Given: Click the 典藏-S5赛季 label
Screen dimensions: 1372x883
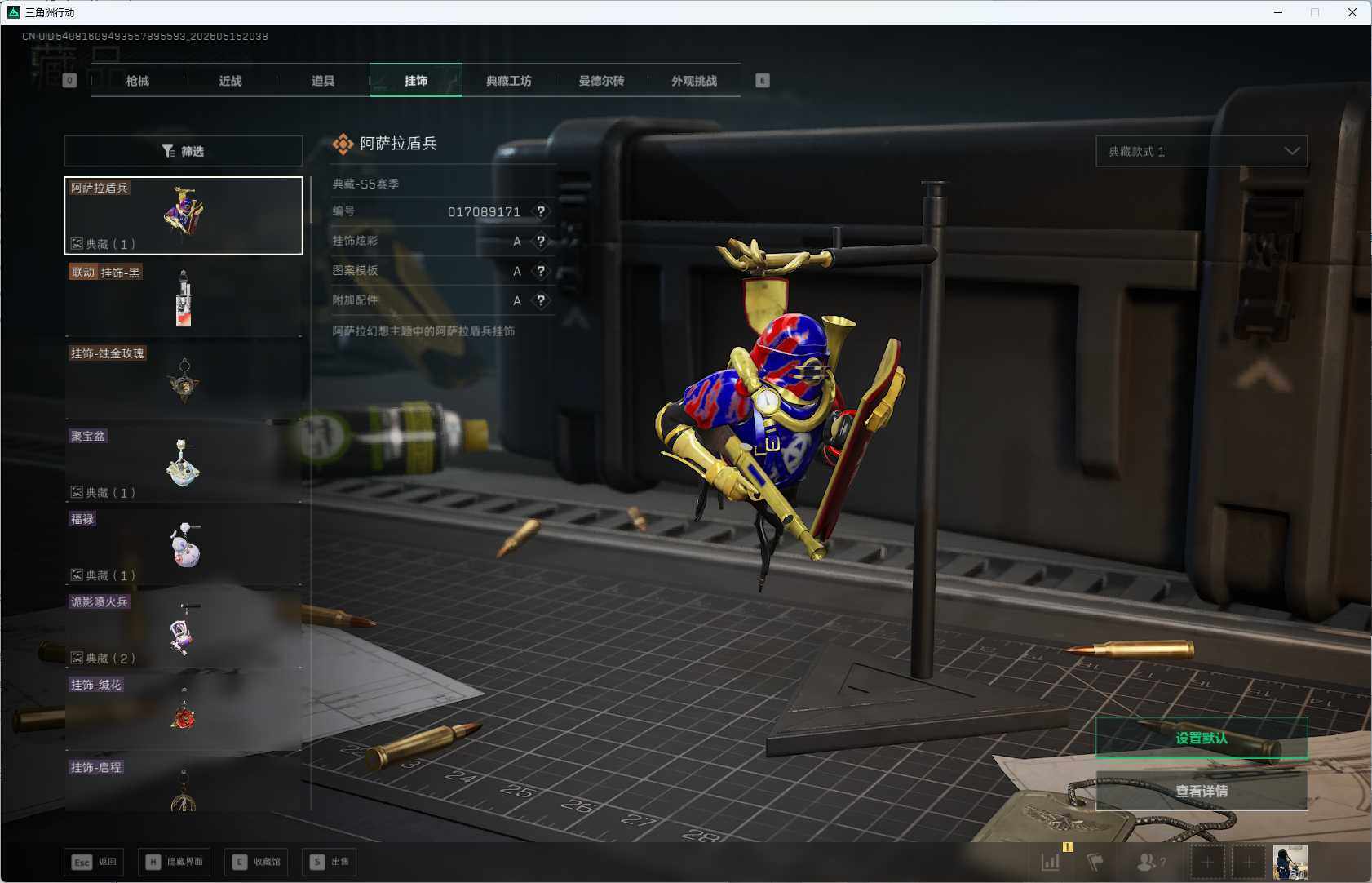Looking at the screenshot, I should click(365, 184).
